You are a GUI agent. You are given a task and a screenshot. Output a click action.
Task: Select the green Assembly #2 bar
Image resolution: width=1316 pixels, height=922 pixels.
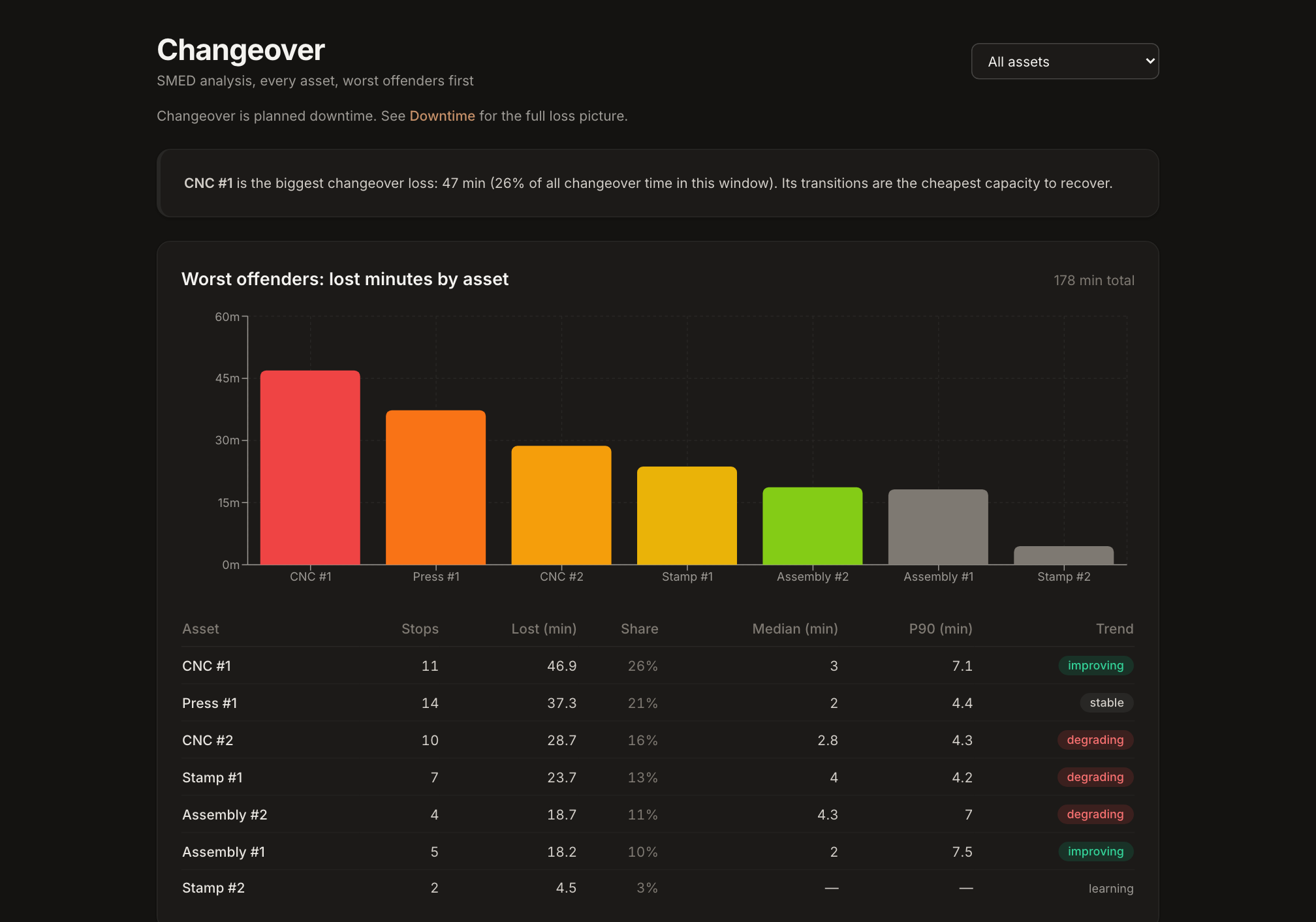click(813, 526)
